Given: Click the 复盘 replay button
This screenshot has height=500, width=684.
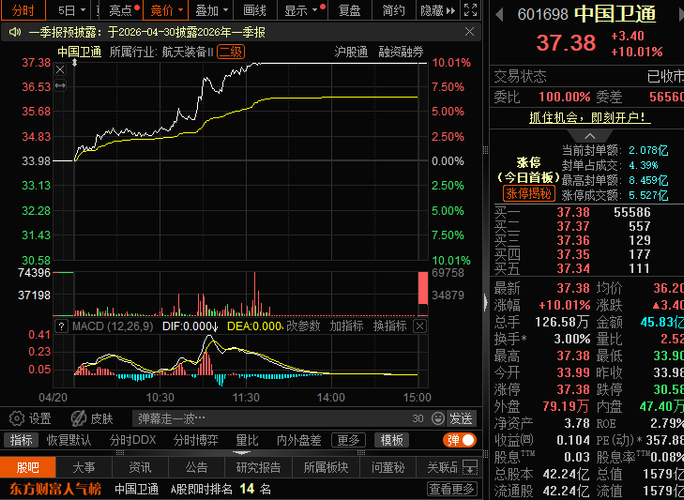Looking at the screenshot, I should [x=350, y=10].
